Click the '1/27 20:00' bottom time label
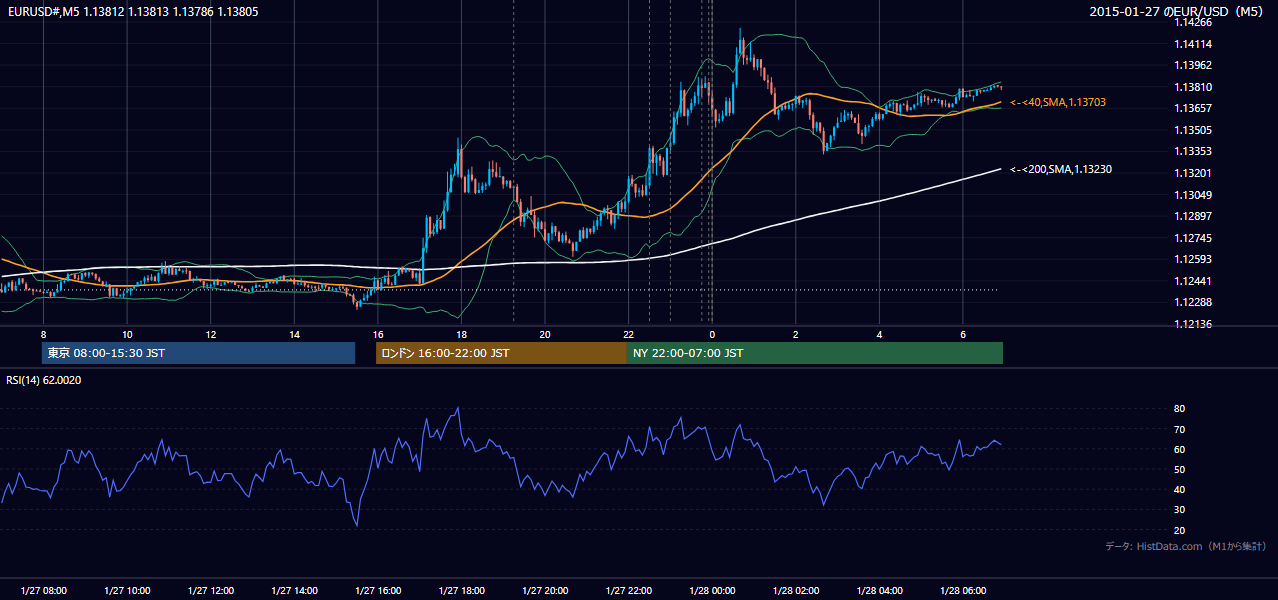The width and height of the screenshot is (1278, 600). [545, 591]
